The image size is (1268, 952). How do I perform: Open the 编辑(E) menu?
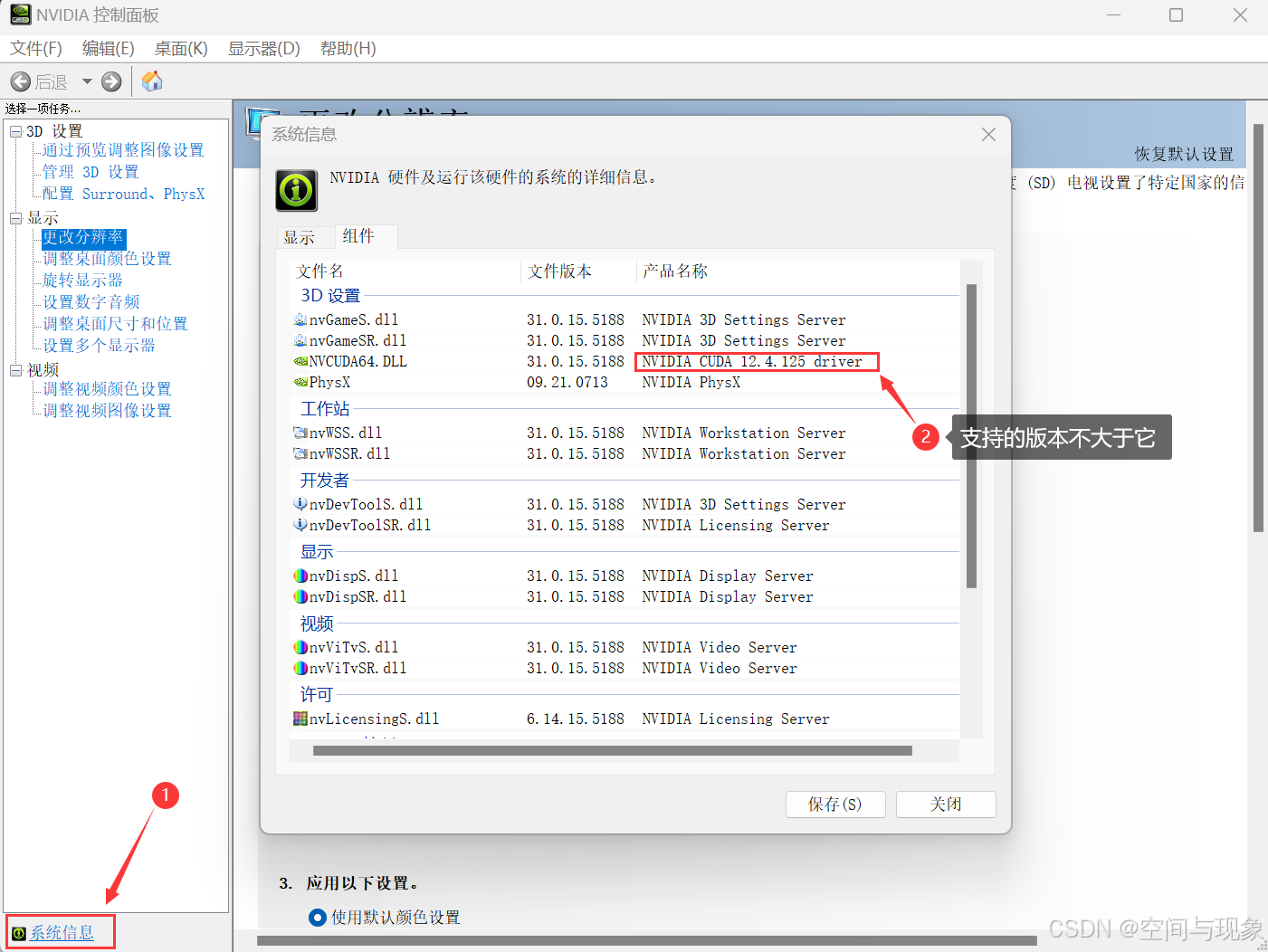pyautogui.click(x=109, y=49)
